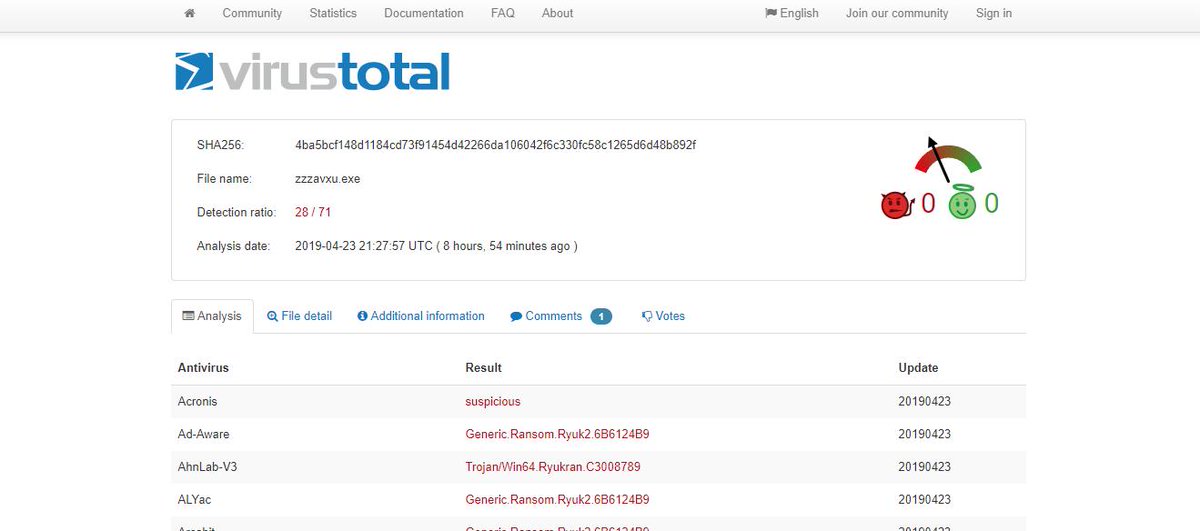Select the SHA256 hash value

[495, 145]
